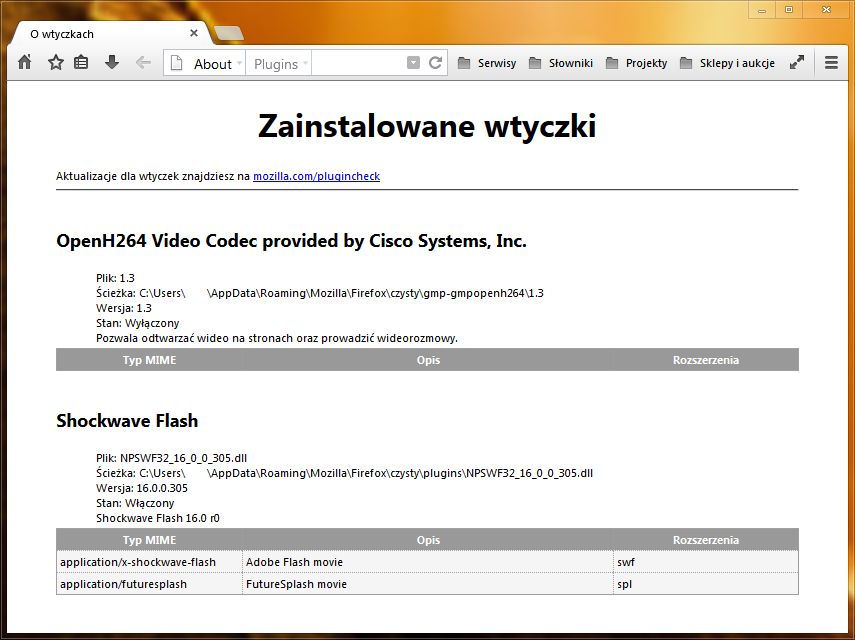The image size is (855, 640).
Task: Reload the page with refresh icon
Action: 435,63
